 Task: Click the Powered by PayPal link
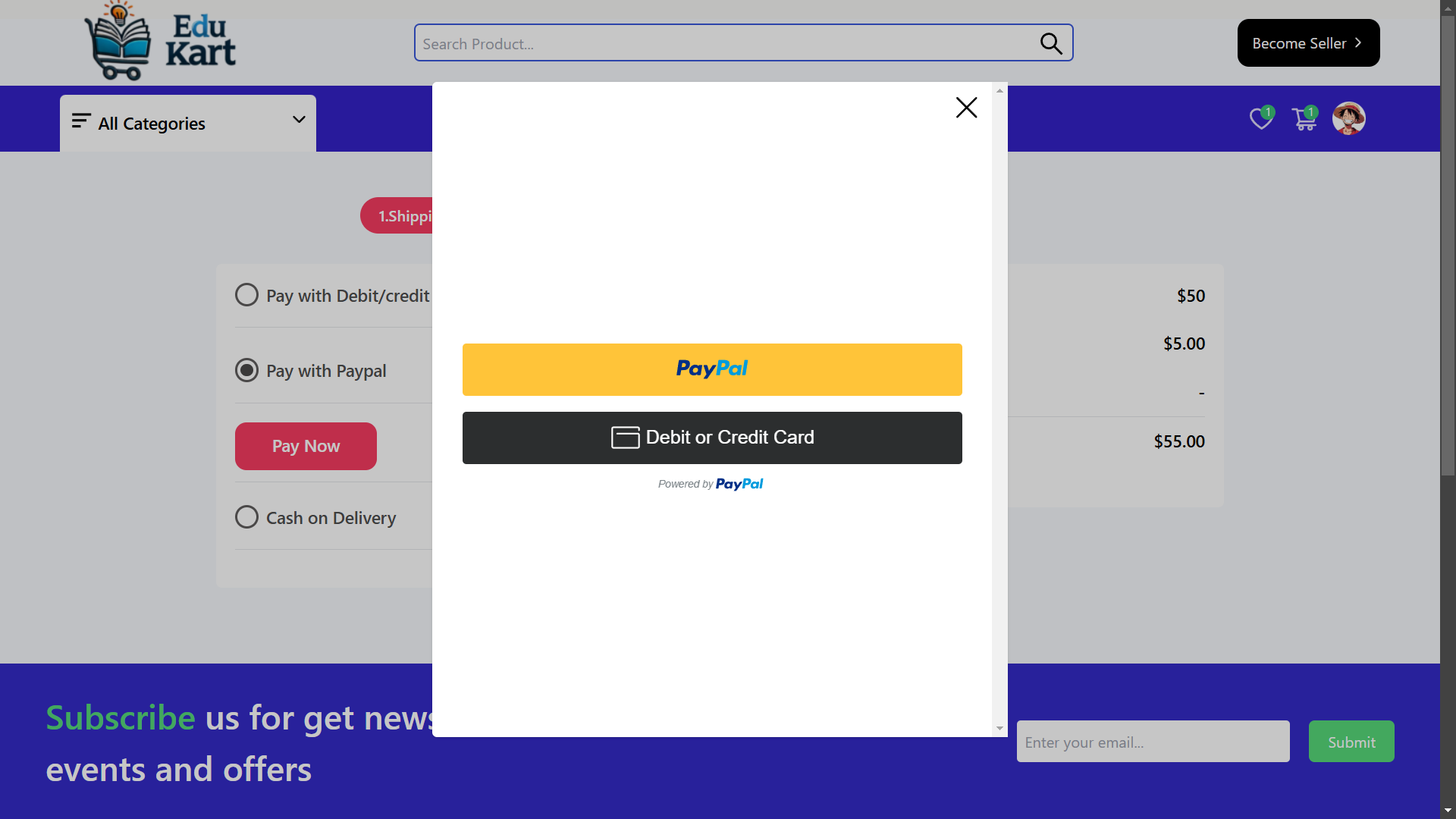(711, 484)
